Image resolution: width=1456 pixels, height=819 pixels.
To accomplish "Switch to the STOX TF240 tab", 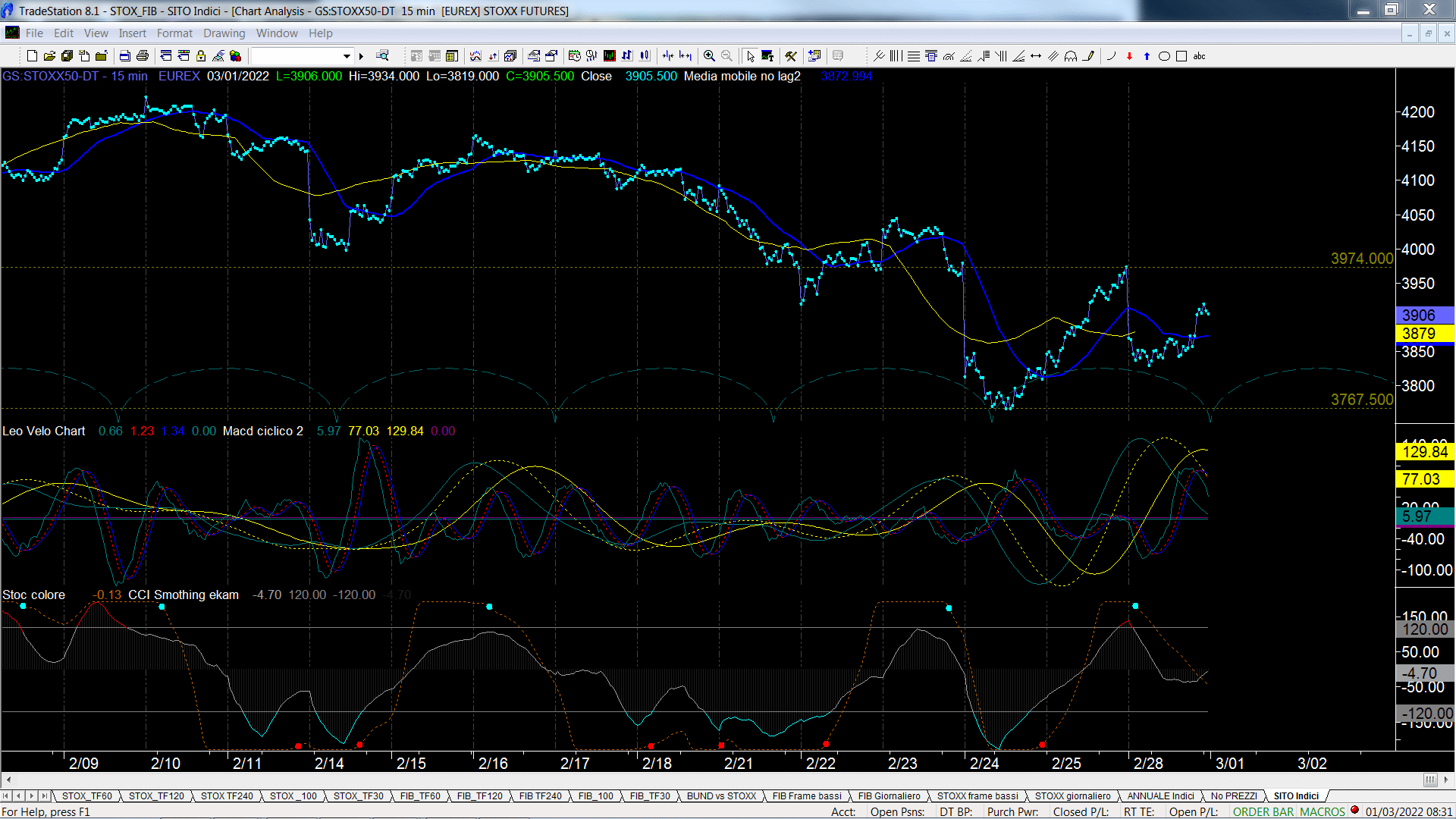I will (x=227, y=795).
